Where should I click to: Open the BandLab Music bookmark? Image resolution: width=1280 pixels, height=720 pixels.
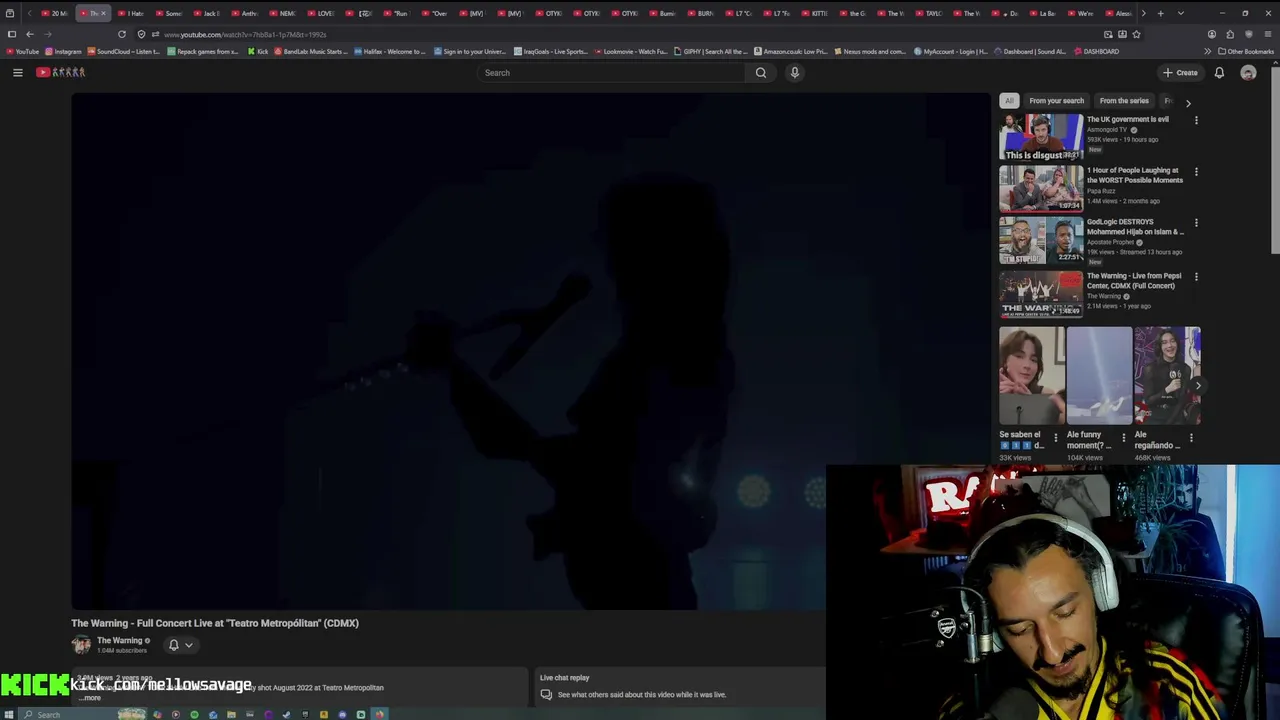[x=311, y=51]
